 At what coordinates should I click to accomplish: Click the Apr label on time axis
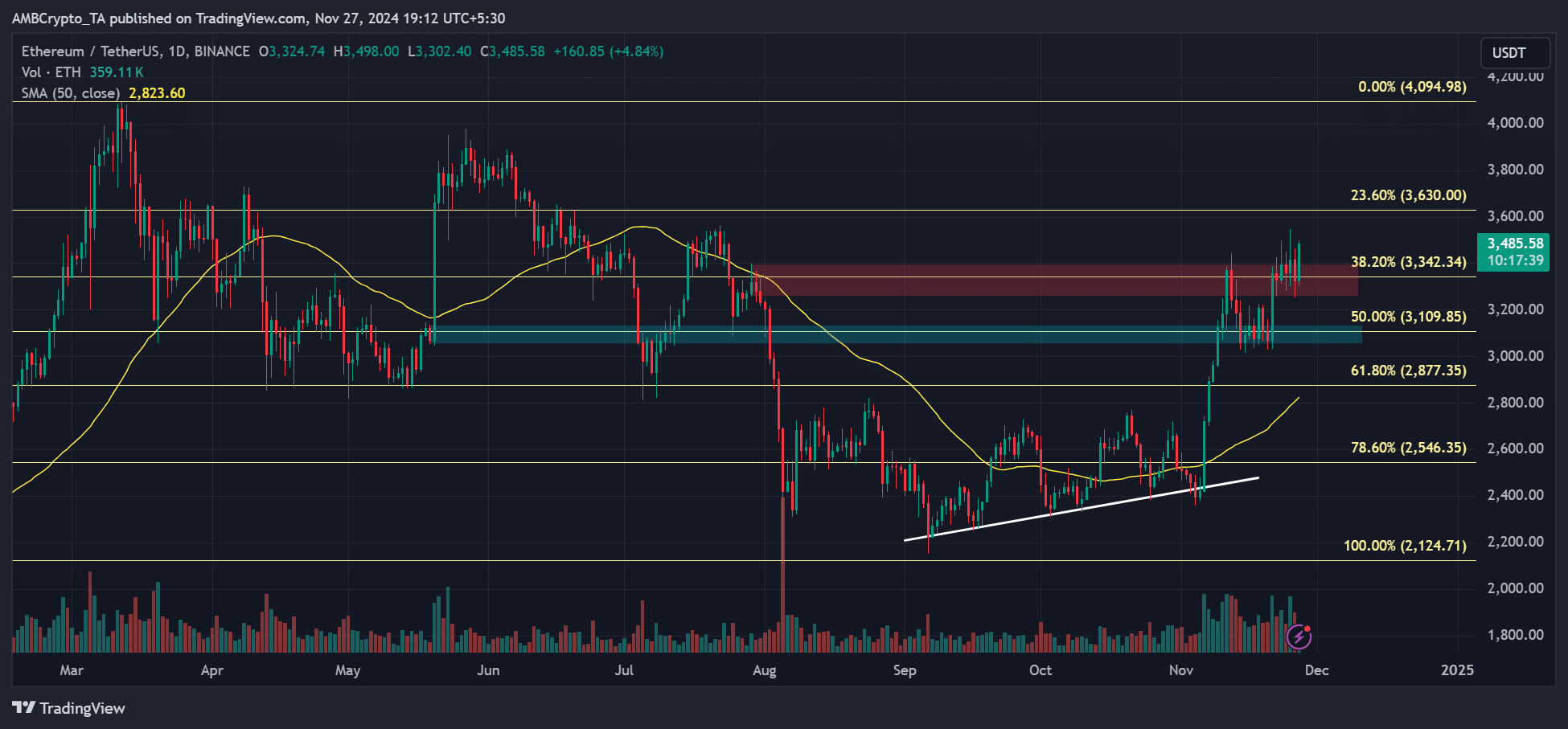point(212,670)
